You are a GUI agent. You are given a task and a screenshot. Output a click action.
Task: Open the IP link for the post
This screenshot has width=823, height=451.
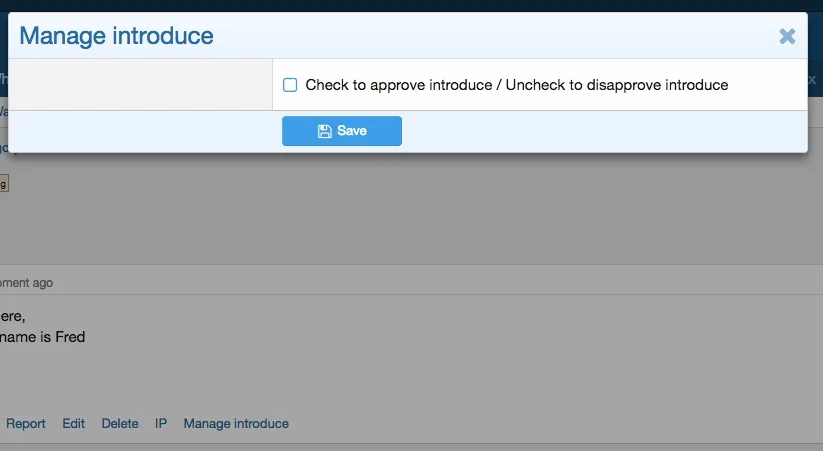click(161, 424)
